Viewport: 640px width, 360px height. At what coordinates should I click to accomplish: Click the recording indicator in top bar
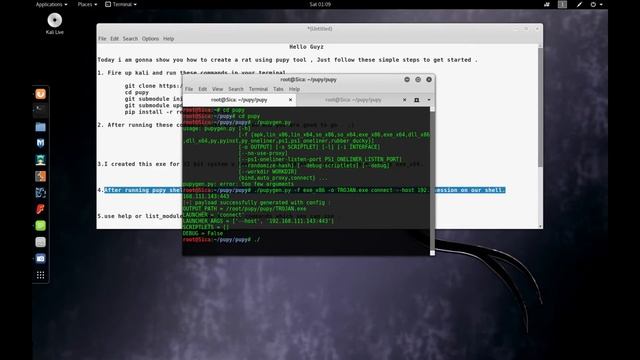(547, 4)
